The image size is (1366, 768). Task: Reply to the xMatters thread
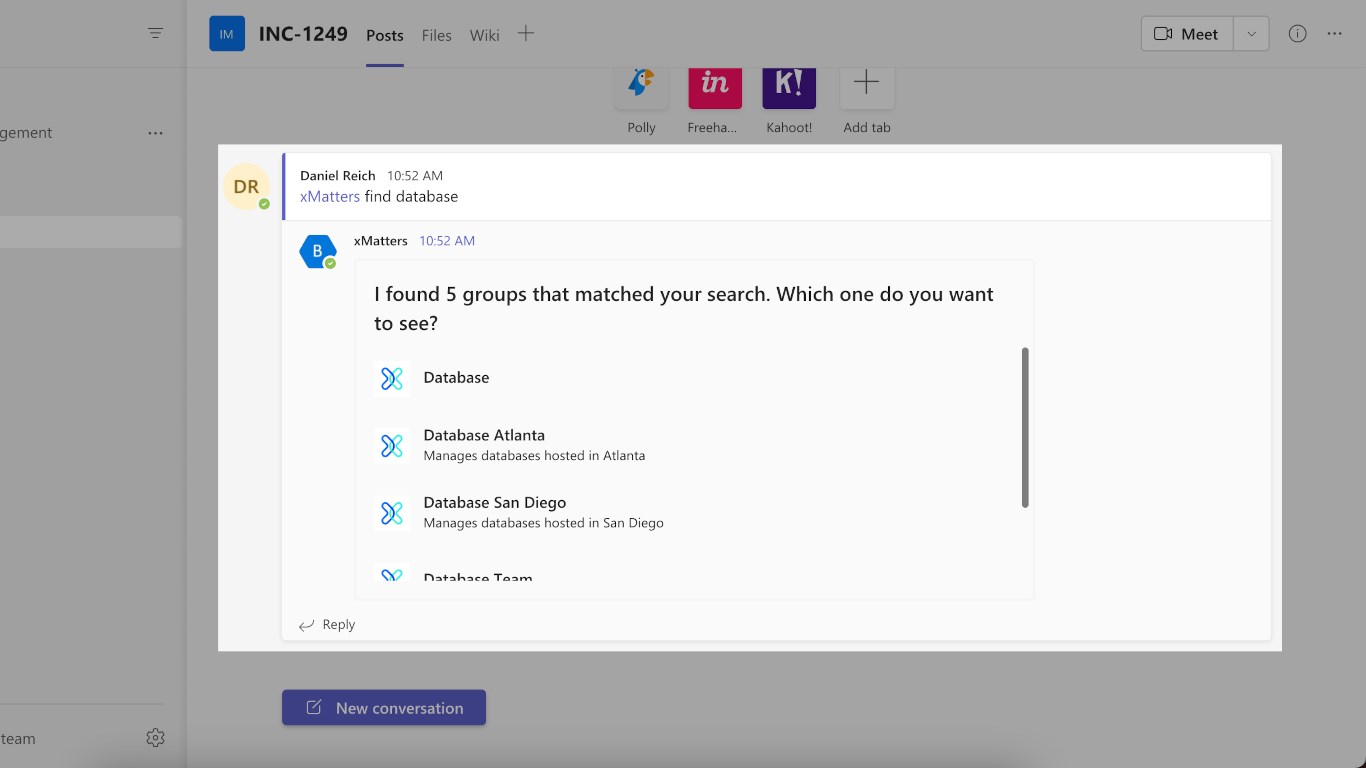pyautogui.click(x=327, y=625)
